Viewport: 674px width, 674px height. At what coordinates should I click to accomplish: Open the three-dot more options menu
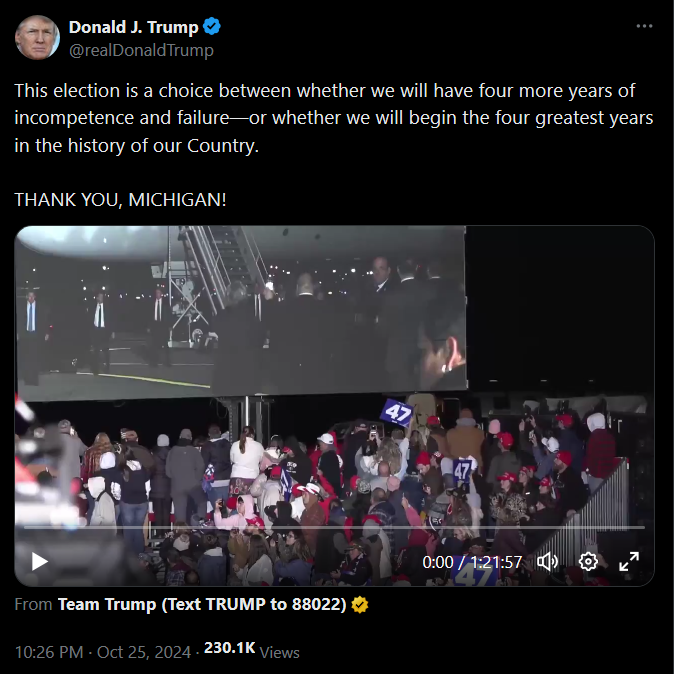point(644,26)
